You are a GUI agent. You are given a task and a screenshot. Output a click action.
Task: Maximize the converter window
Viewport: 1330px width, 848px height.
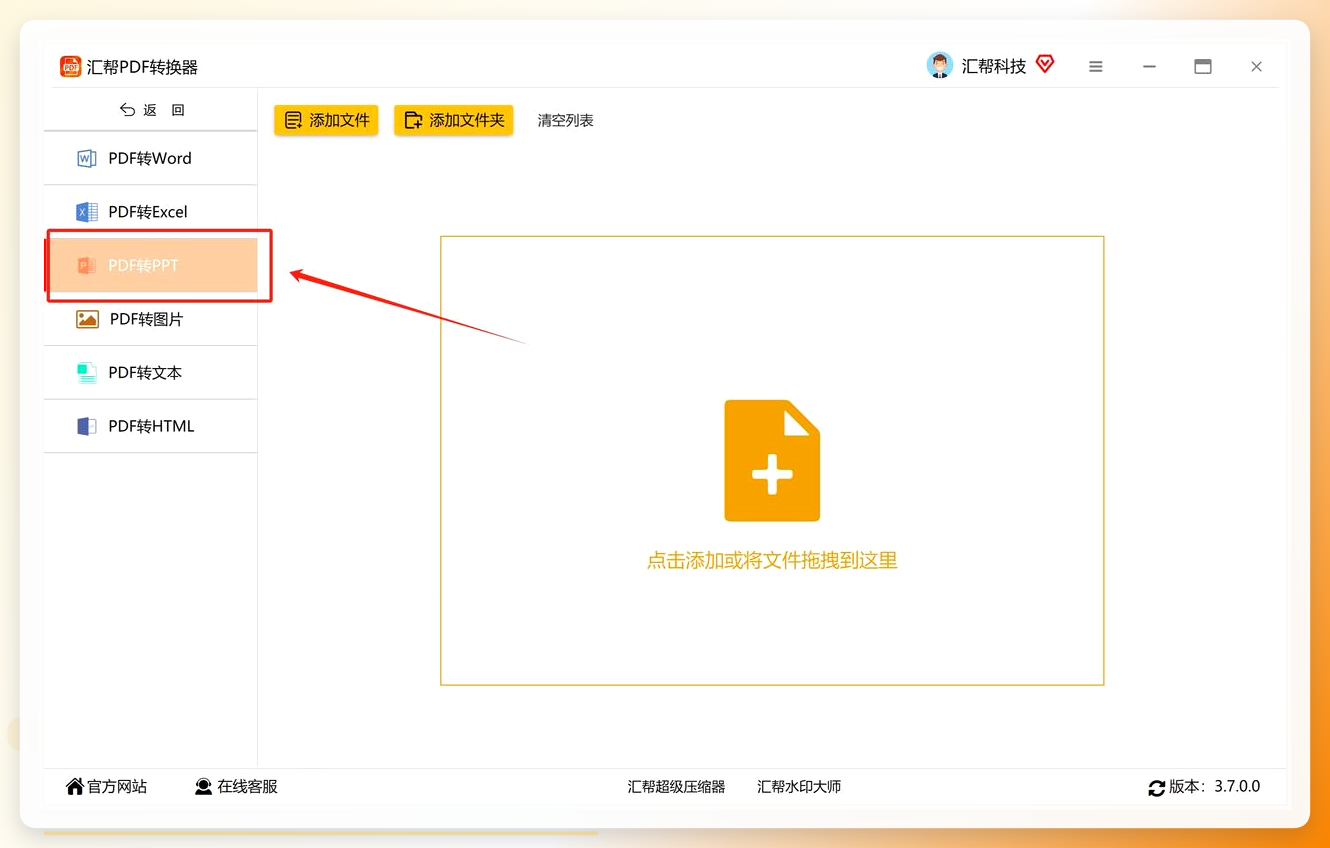tap(1203, 67)
